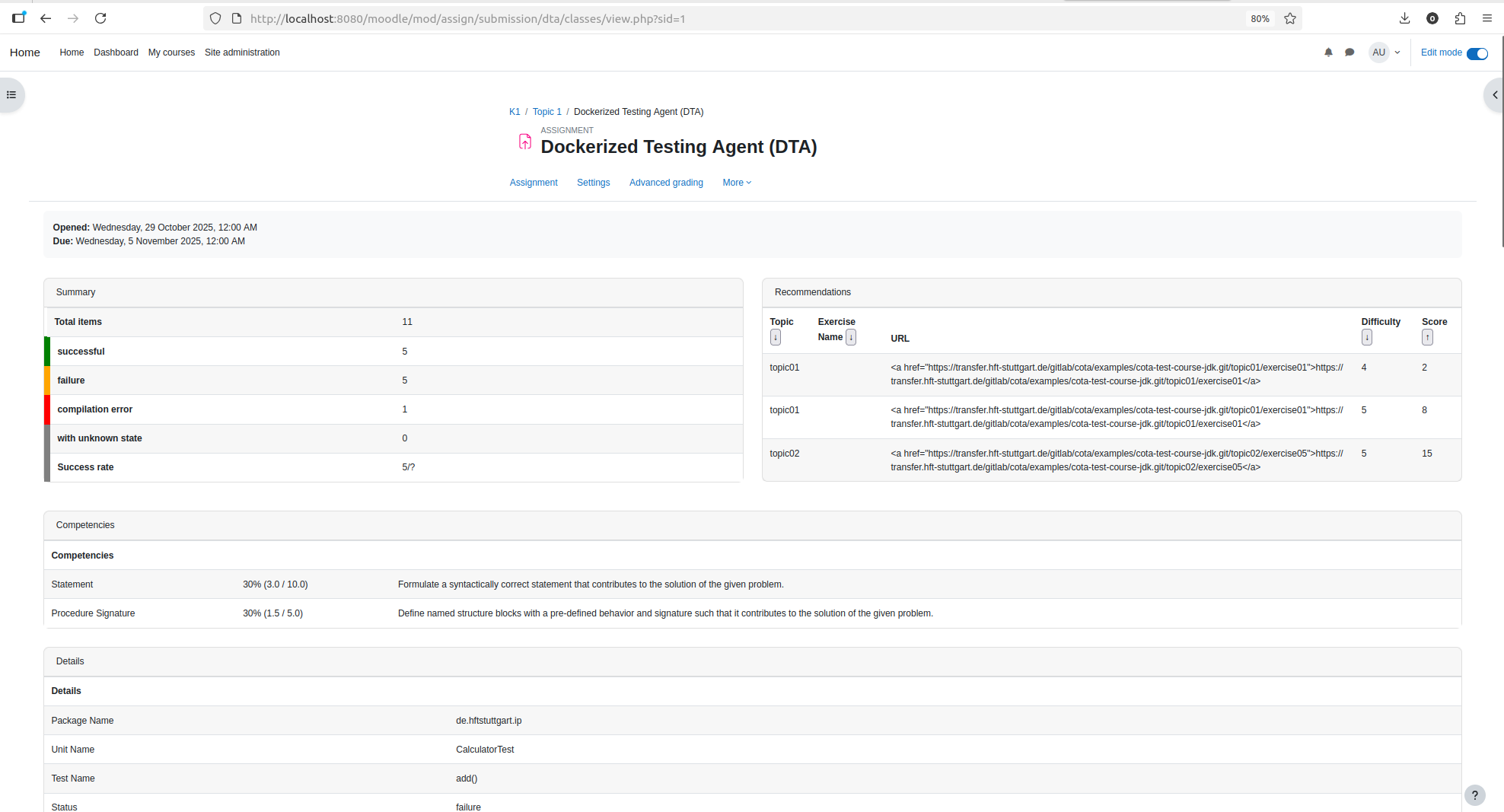This screenshot has height=812, width=1504.
Task: Click the assignment upload icon
Action: (x=525, y=142)
